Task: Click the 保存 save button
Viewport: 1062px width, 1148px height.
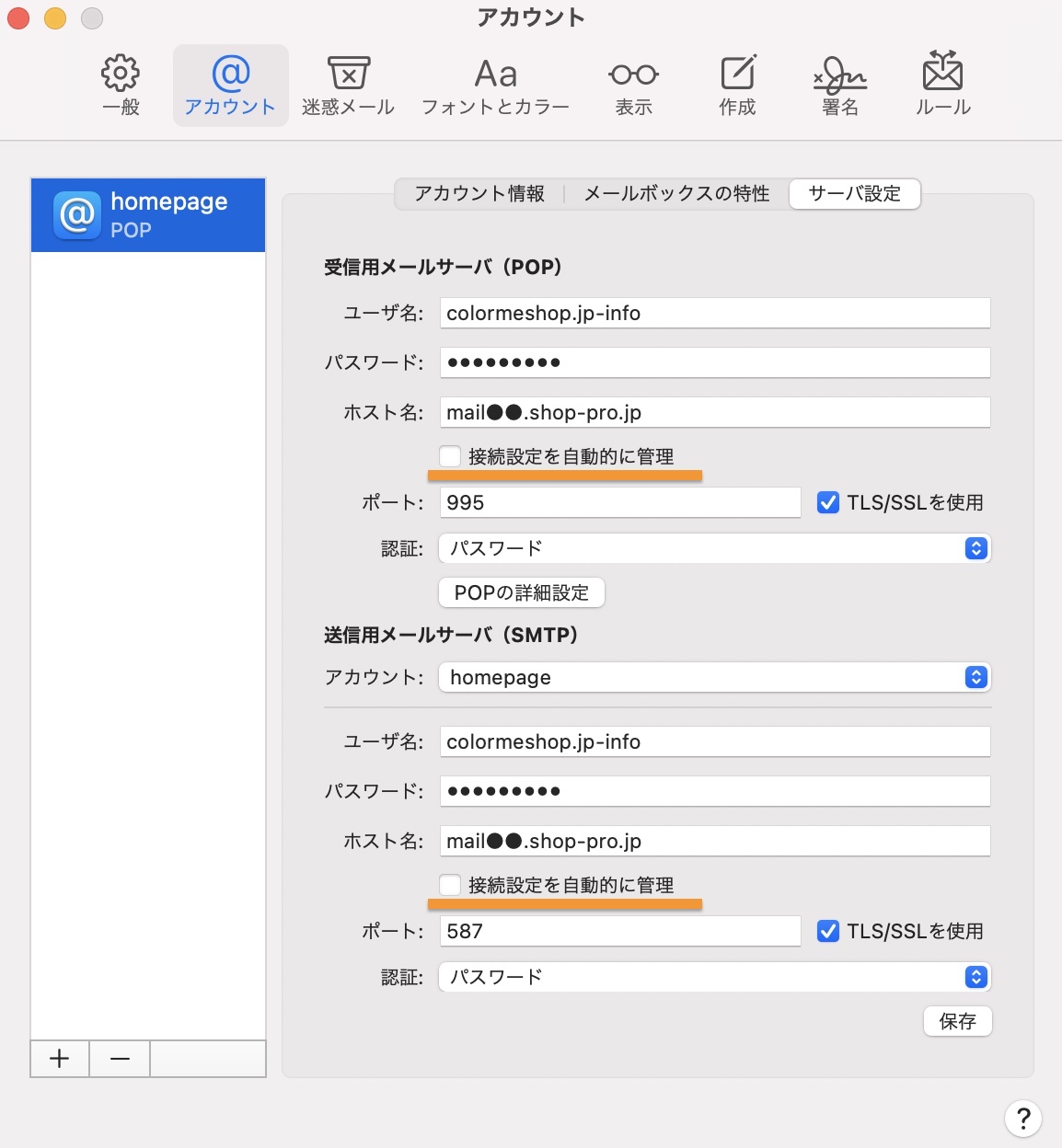Action: [957, 1021]
